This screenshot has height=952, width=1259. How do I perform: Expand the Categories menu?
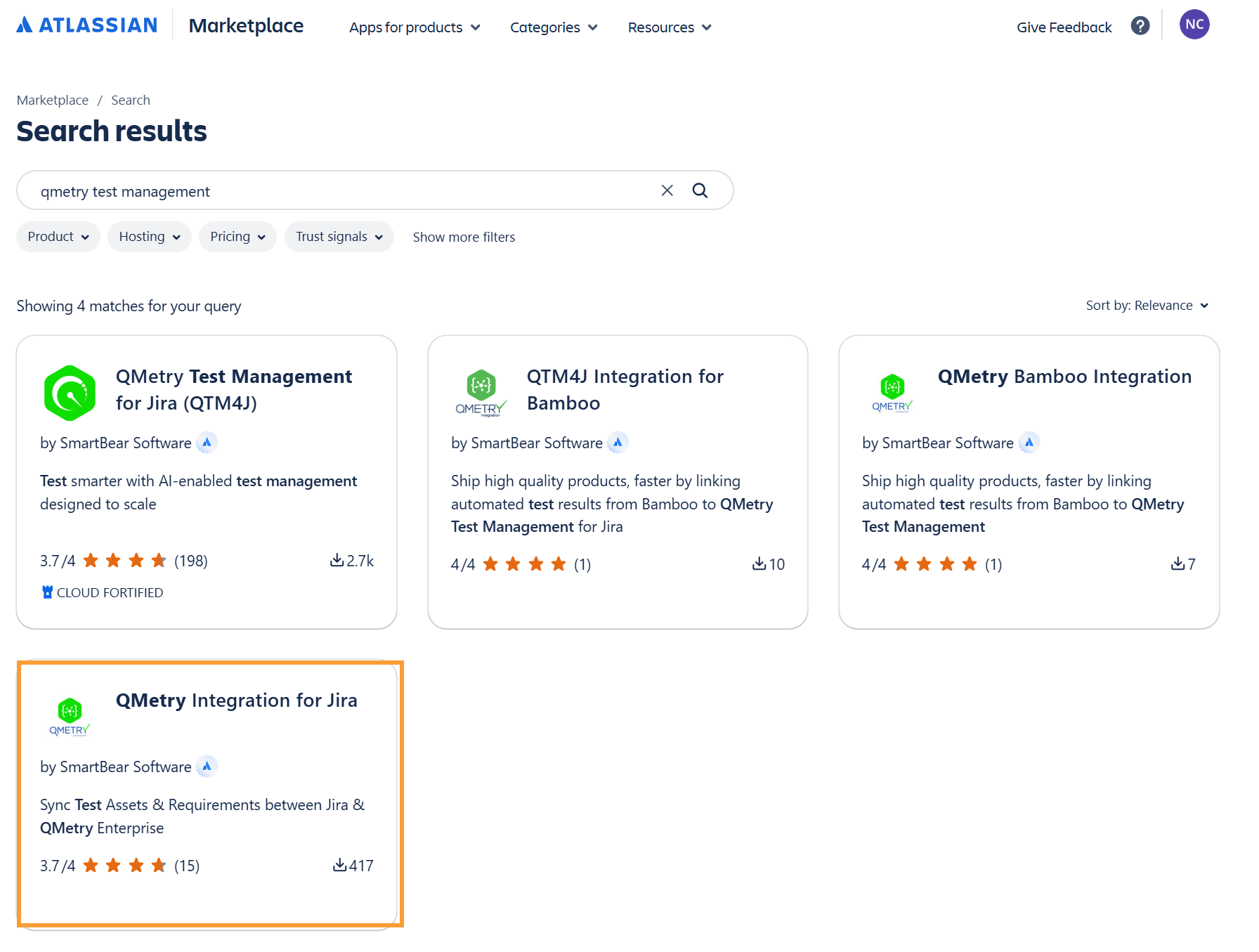click(x=554, y=27)
